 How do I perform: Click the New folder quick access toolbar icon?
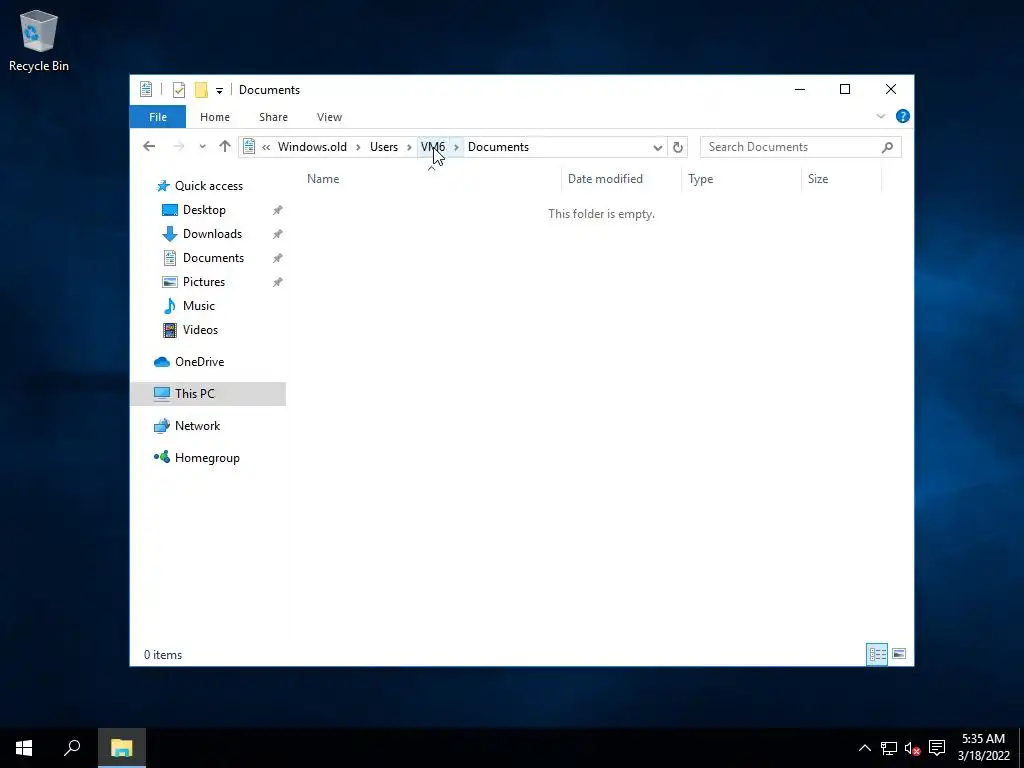201,90
